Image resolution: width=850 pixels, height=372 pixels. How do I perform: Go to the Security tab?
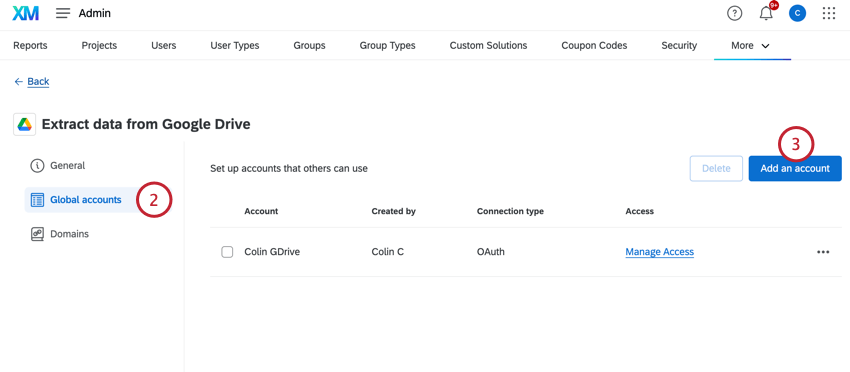pos(679,46)
